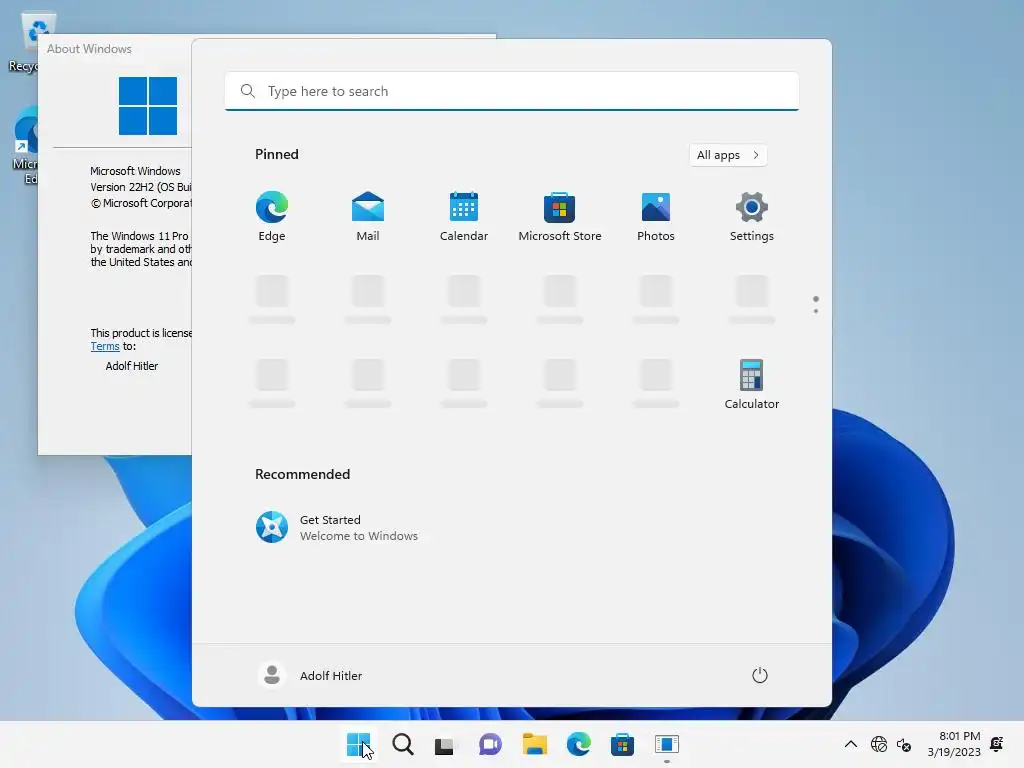Launch Edge from the taskbar
Viewport: 1024px width, 768px height.
coord(579,744)
